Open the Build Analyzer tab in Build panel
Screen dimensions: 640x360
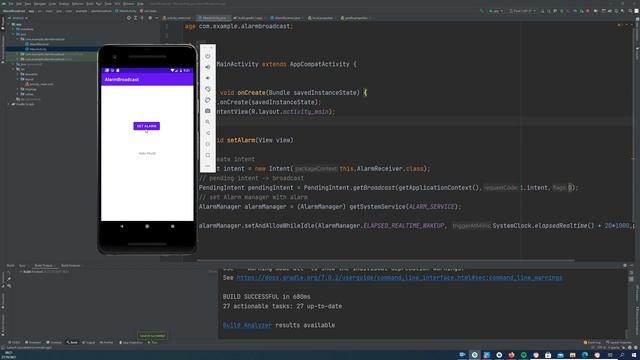70,266
